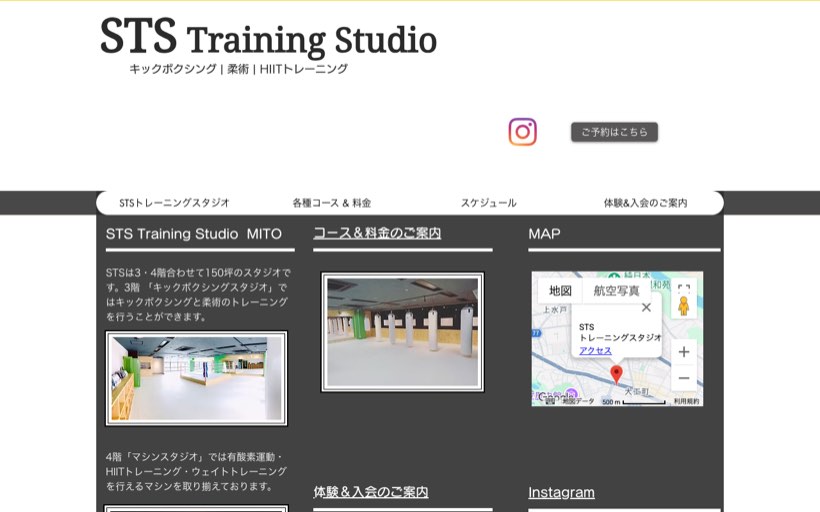Zoom in on the map
Screen dimensions: 820x512
click(x=684, y=352)
